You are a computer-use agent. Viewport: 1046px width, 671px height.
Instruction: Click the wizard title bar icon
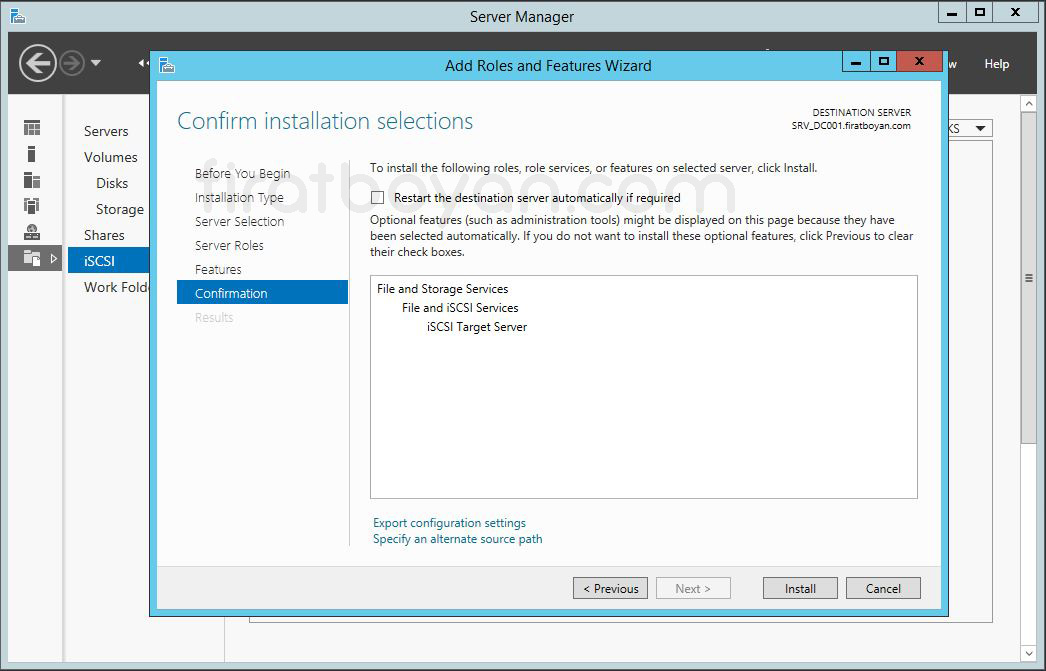pos(167,65)
